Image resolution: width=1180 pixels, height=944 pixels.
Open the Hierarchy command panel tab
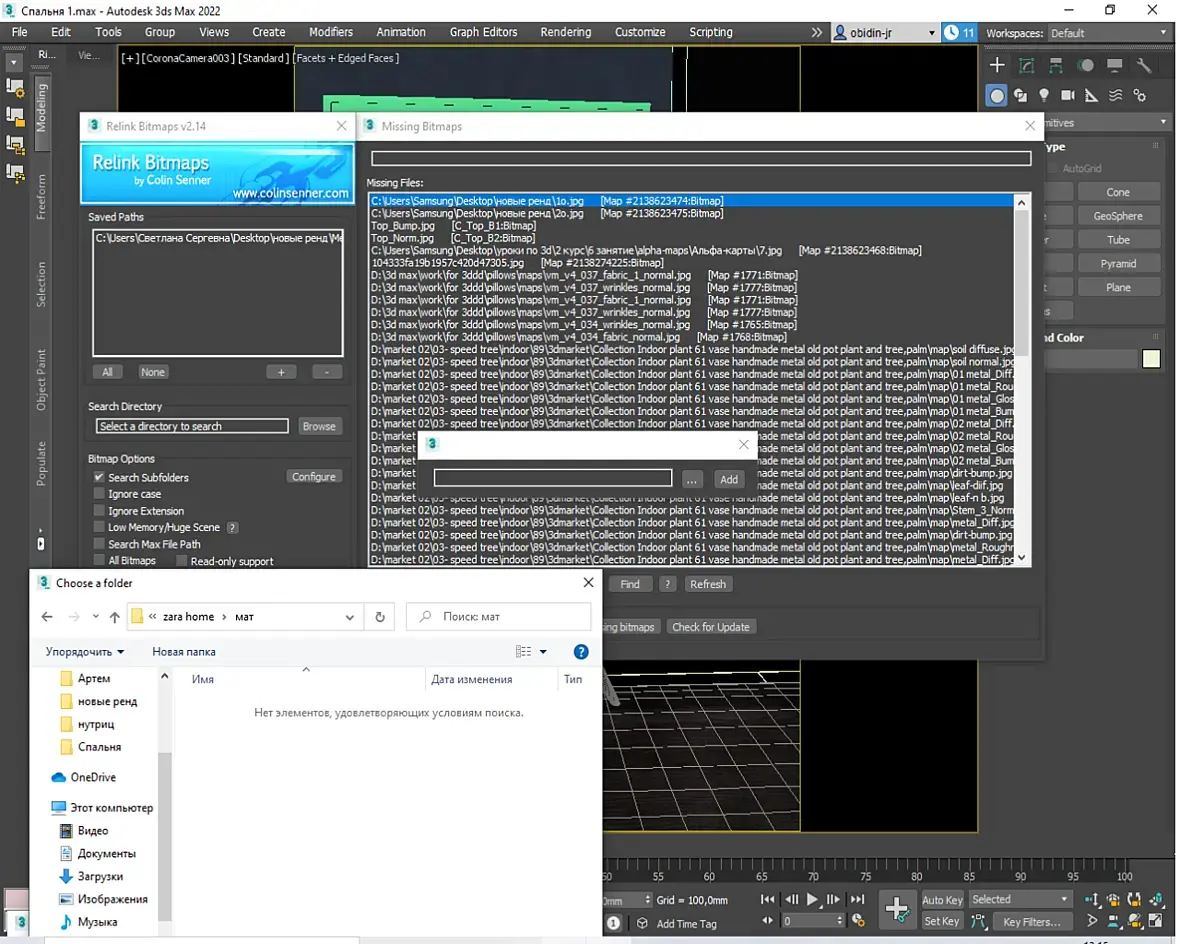coord(1056,65)
